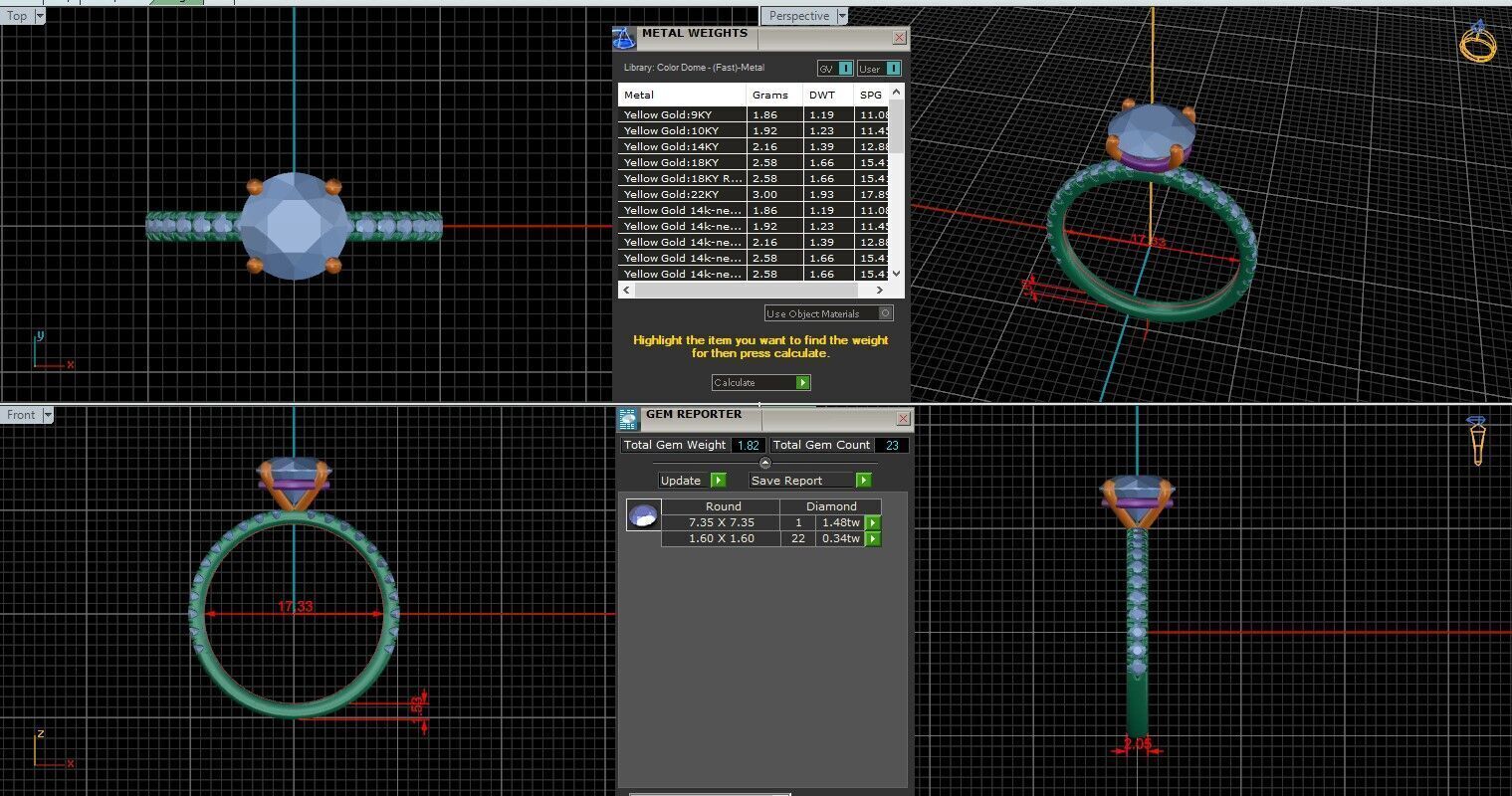Click the DWT column header
This screenshot has height=796, width=1512.
click(828, 96)
